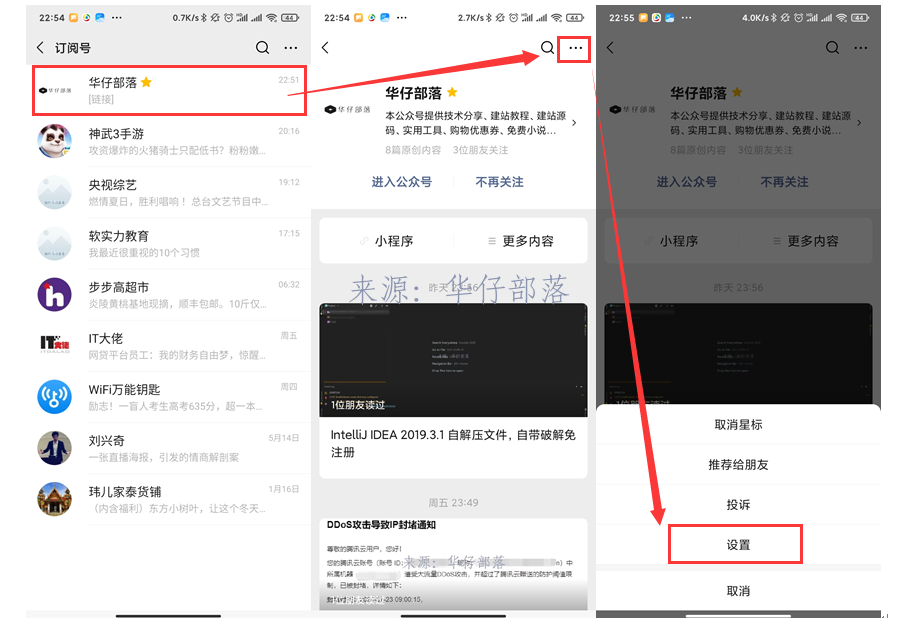The image size is (916, 636).
Task: Open the three-dot menu in 订阅号 header
Action: 291,48
